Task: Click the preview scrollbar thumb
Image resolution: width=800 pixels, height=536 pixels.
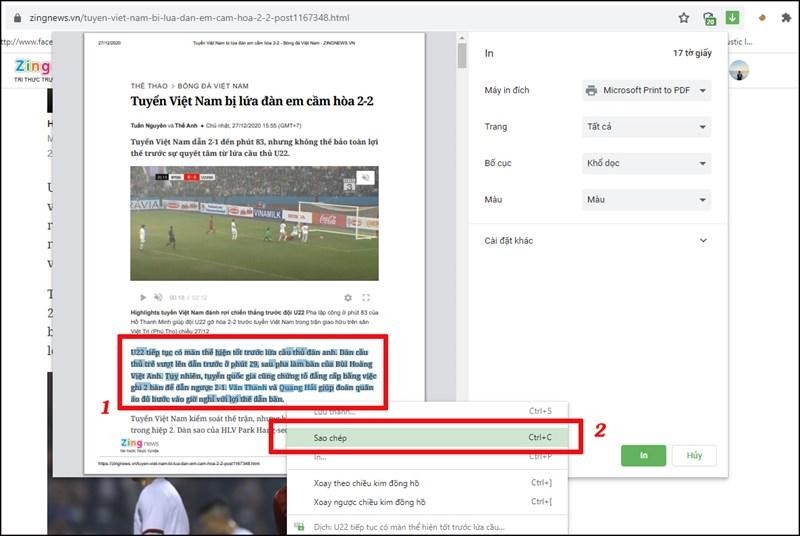Action: point(462,55)
